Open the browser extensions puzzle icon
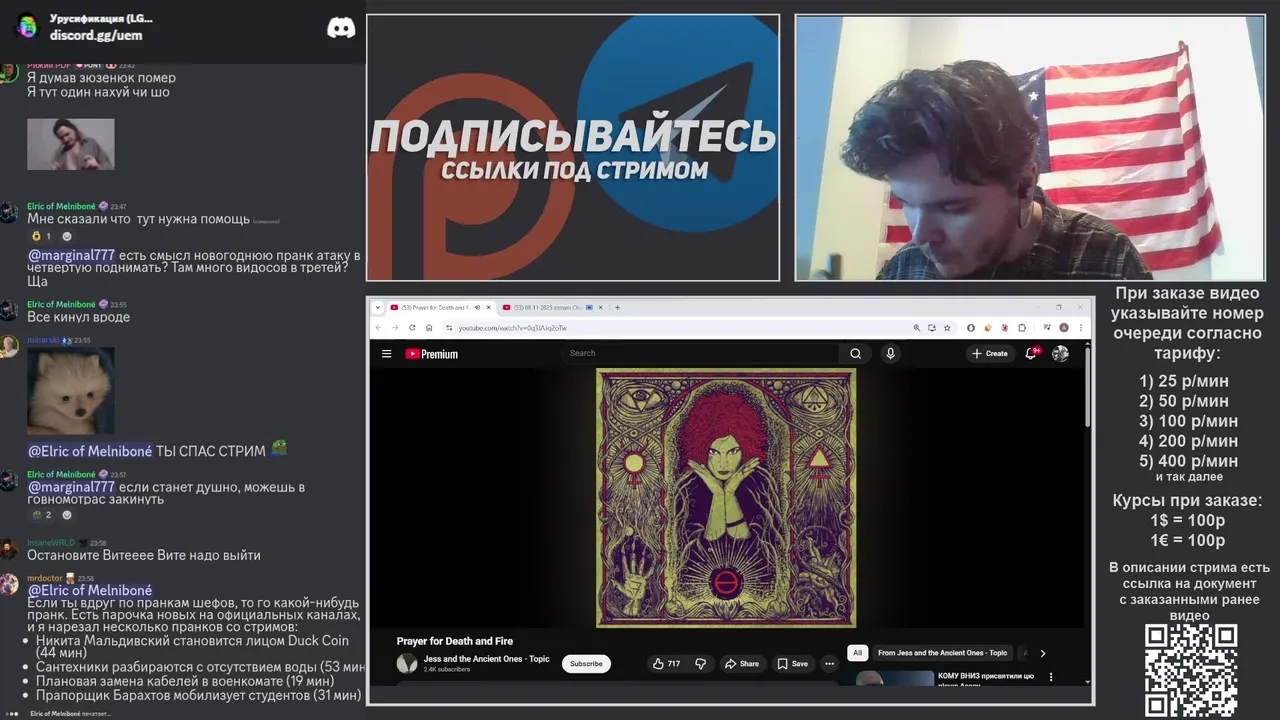The height and width of the screenshot is (720, 1280). click(1022, 327)
